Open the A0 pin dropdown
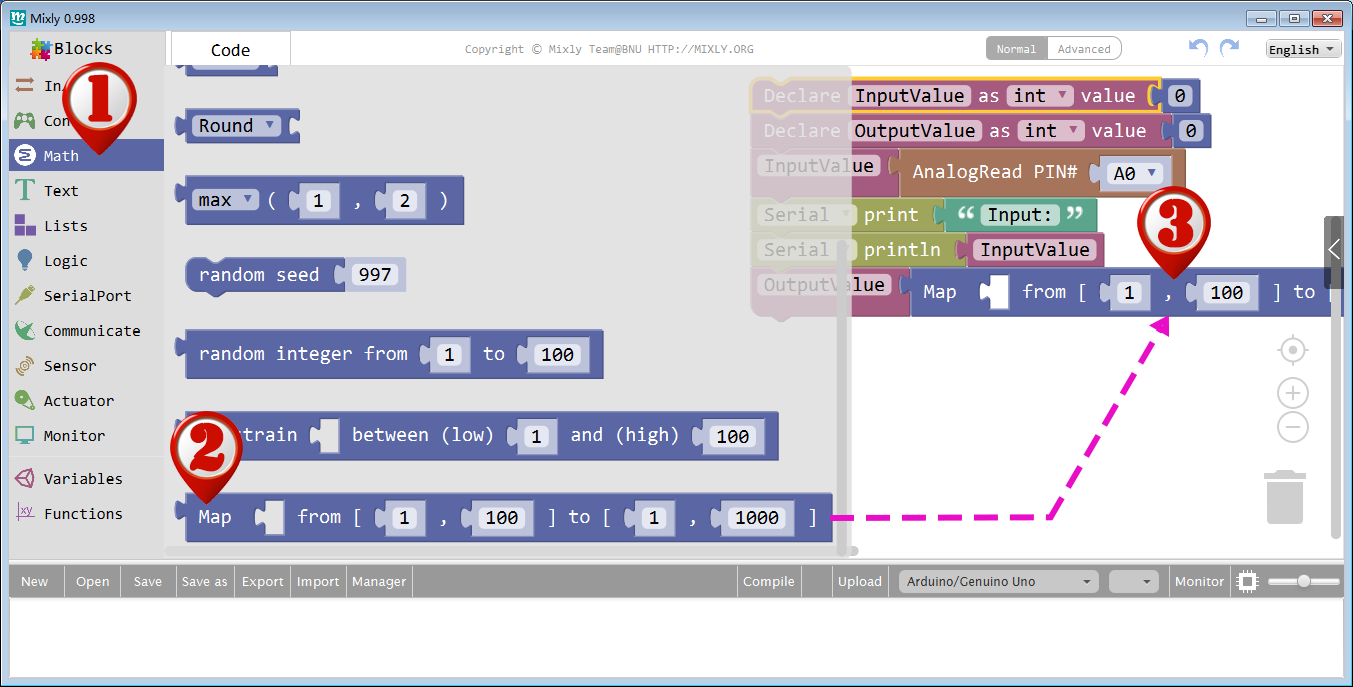 click(x=1136, y=173)
